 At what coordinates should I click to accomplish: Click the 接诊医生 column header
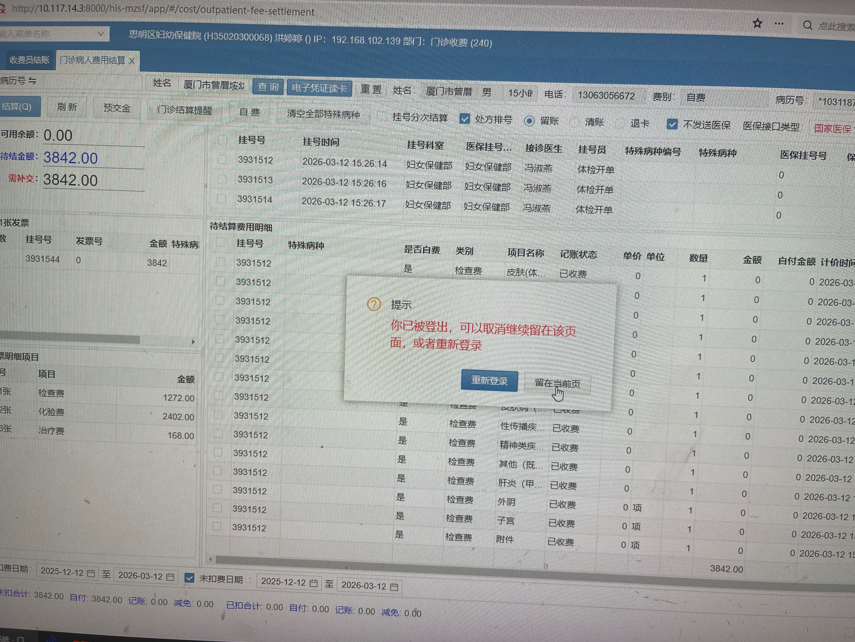click(x=544, y=148)
